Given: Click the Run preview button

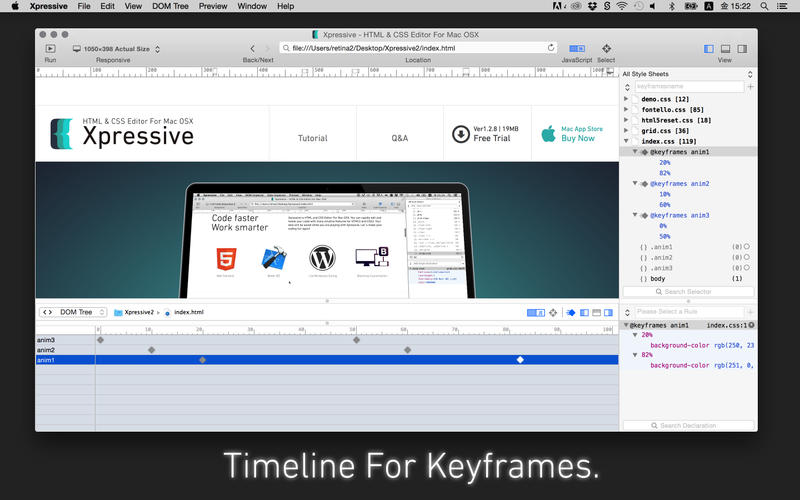Looking at the screenshot, I should point(50,48).
